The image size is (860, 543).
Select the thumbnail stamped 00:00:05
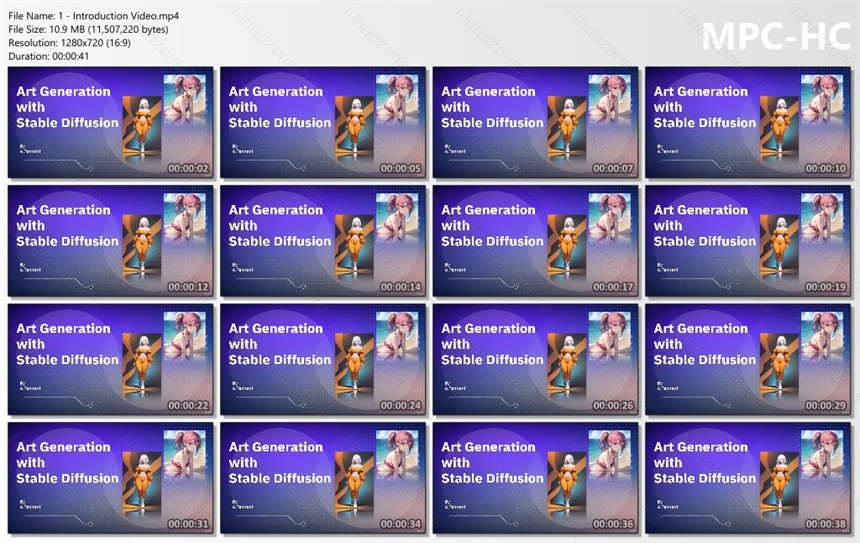pyautogui.click(x=323, y=123)
